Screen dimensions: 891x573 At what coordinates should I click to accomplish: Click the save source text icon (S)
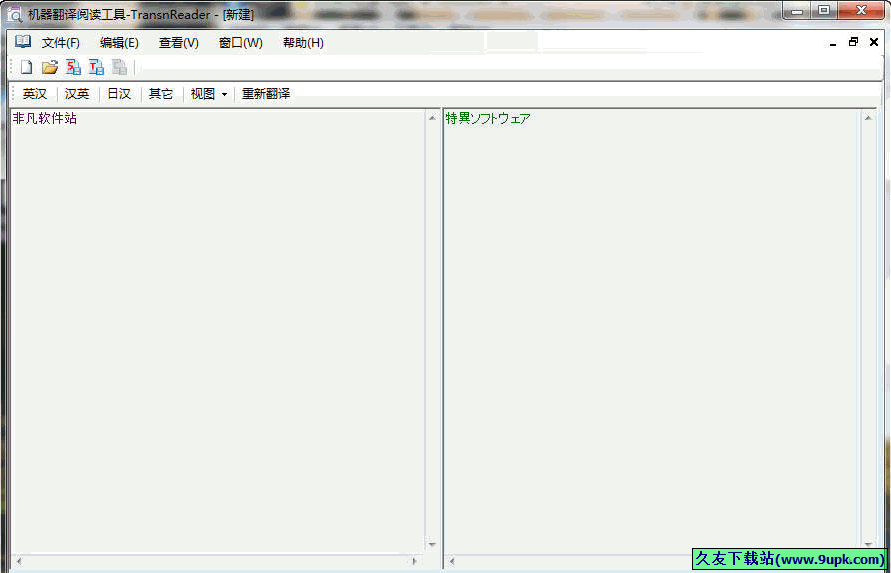coord(73,68)
